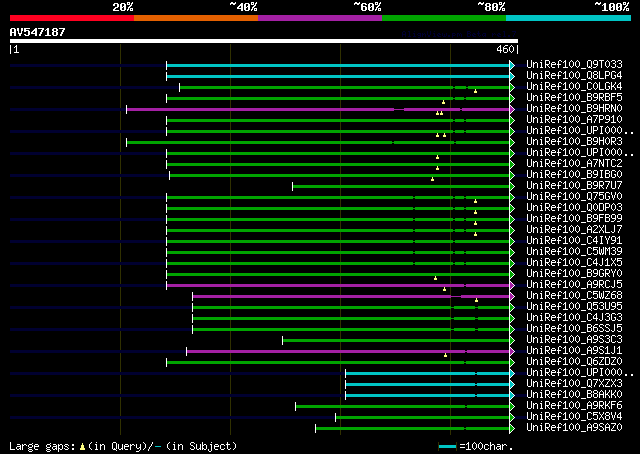Select hit UniRef100_B9GRY0
Screen dimensions: 640x454
click(574, 274)
